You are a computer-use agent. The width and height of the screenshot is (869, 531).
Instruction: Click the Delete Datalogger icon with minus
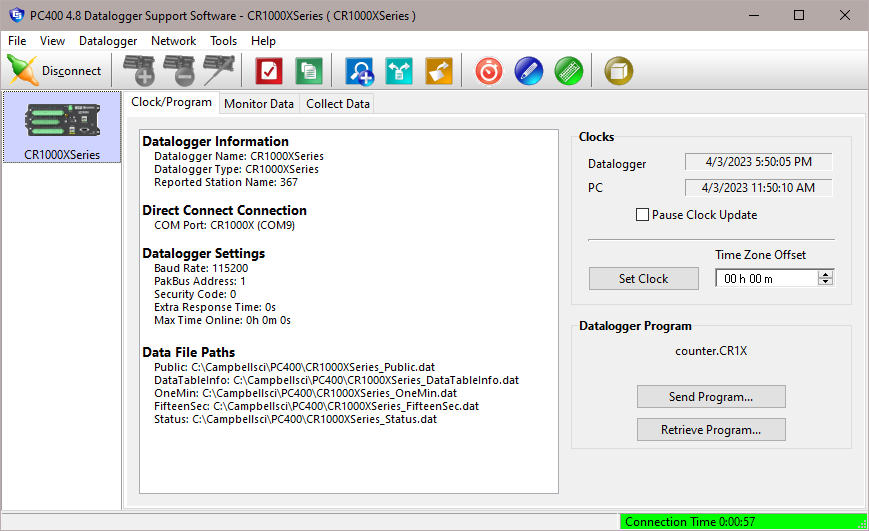179,71
